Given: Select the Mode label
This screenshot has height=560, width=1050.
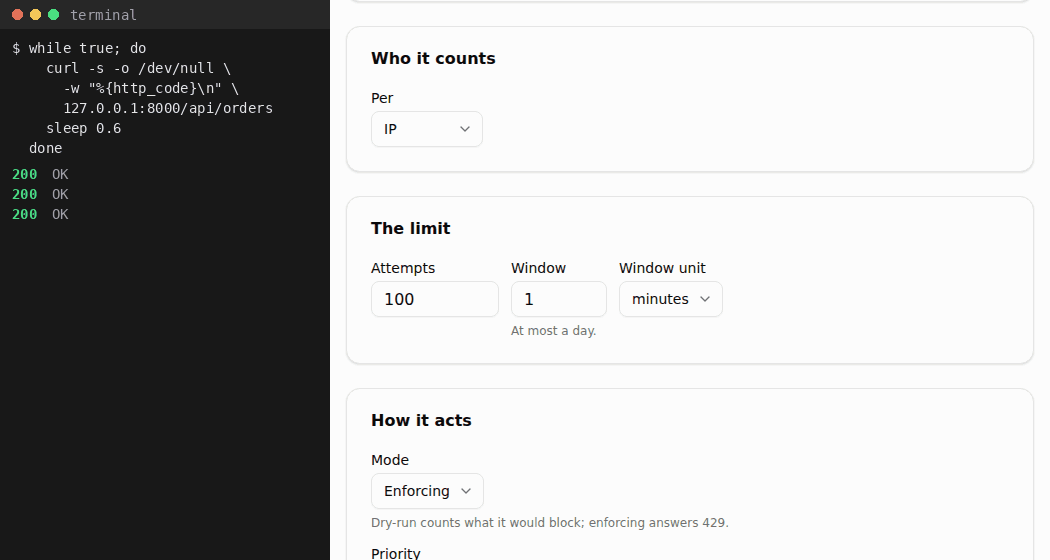Looking at the screenshot, I should [x=390, y=460].
